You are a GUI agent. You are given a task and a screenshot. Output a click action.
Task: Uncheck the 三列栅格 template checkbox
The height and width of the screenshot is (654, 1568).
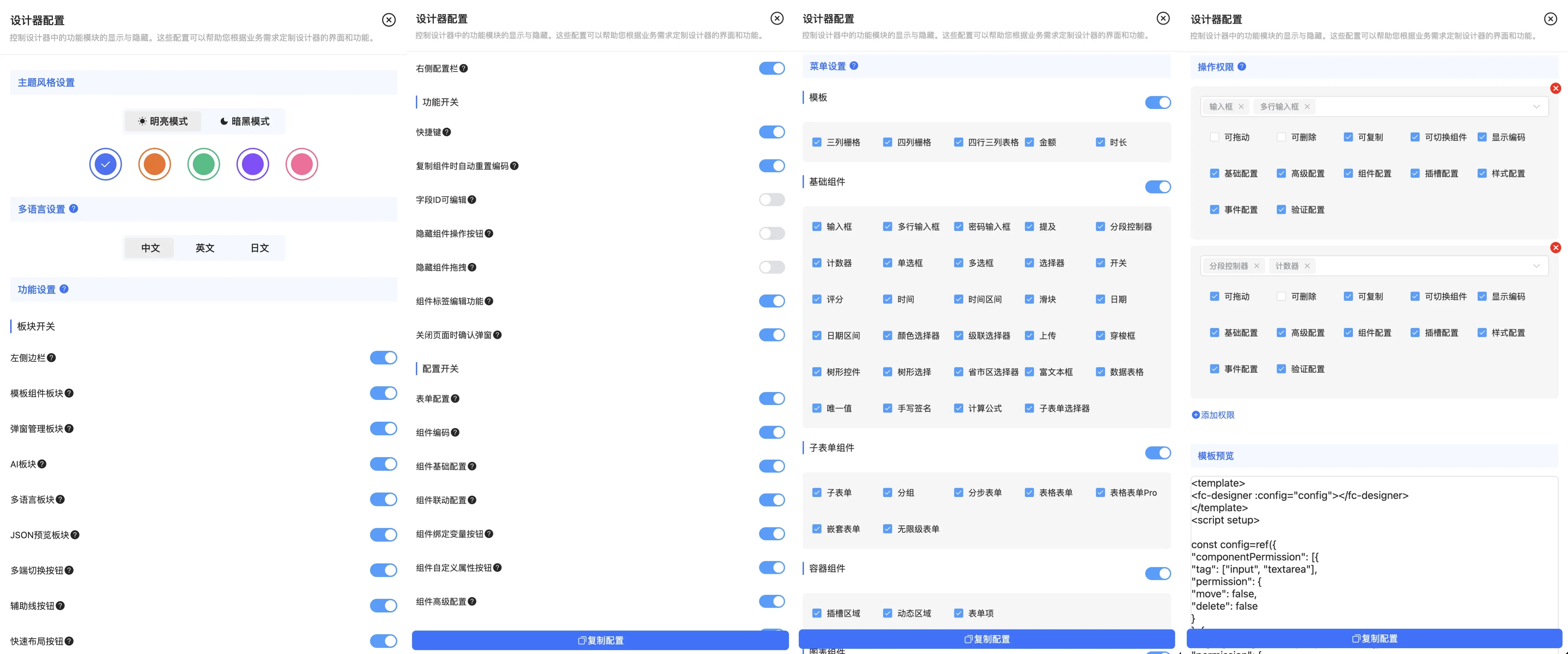(817, 142)
